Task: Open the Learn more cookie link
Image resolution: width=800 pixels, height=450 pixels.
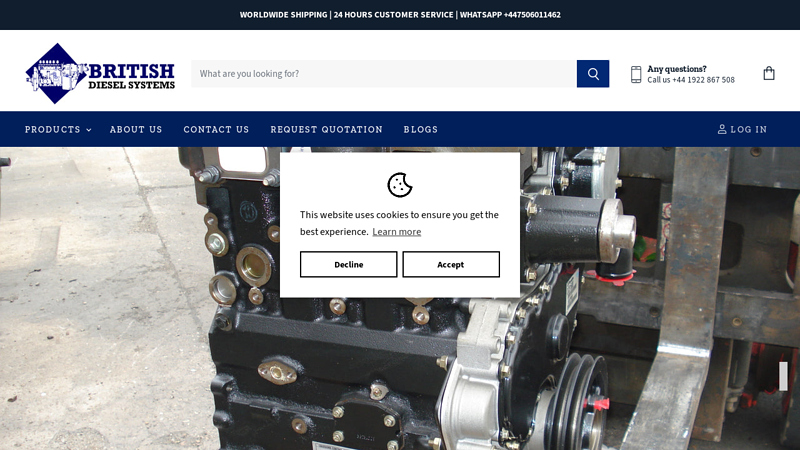Action: click(396, 232)
